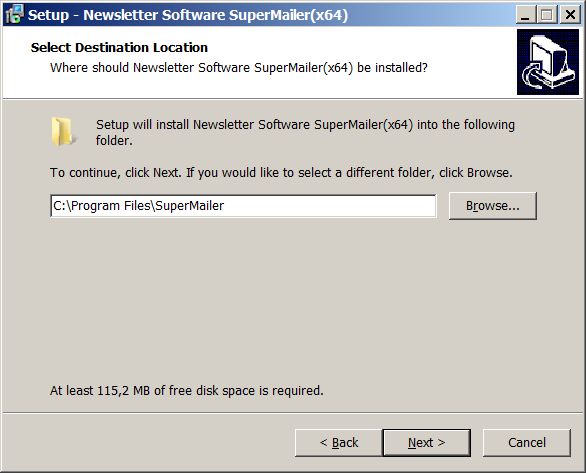Click empty gray area below path field
586x473 pixels.
tap(292, 299)
